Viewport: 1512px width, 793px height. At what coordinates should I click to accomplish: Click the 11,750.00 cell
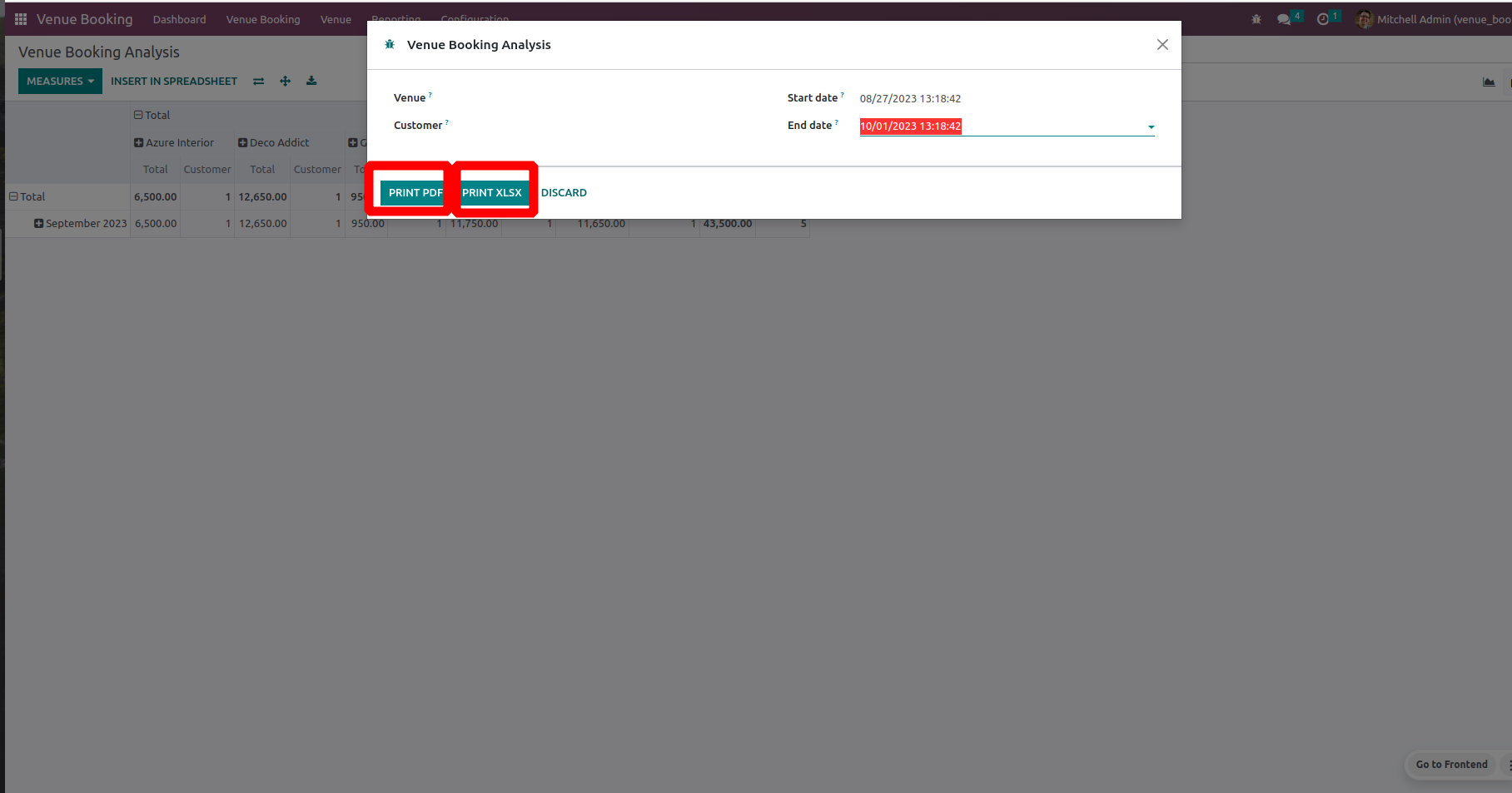pos(475,223)
